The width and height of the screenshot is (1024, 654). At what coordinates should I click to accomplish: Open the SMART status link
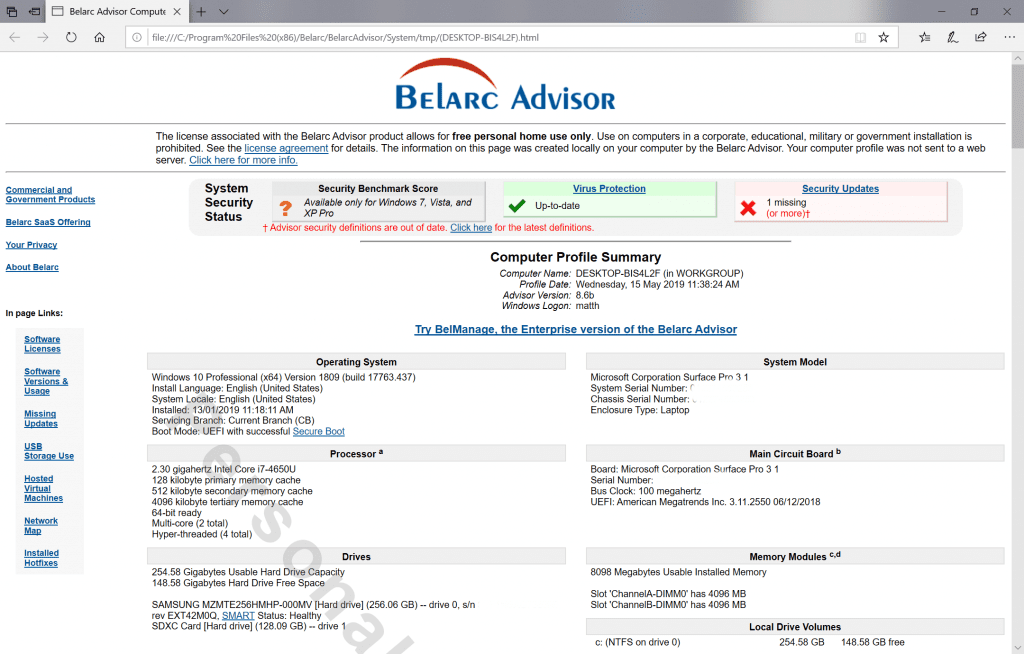point(238,616)
